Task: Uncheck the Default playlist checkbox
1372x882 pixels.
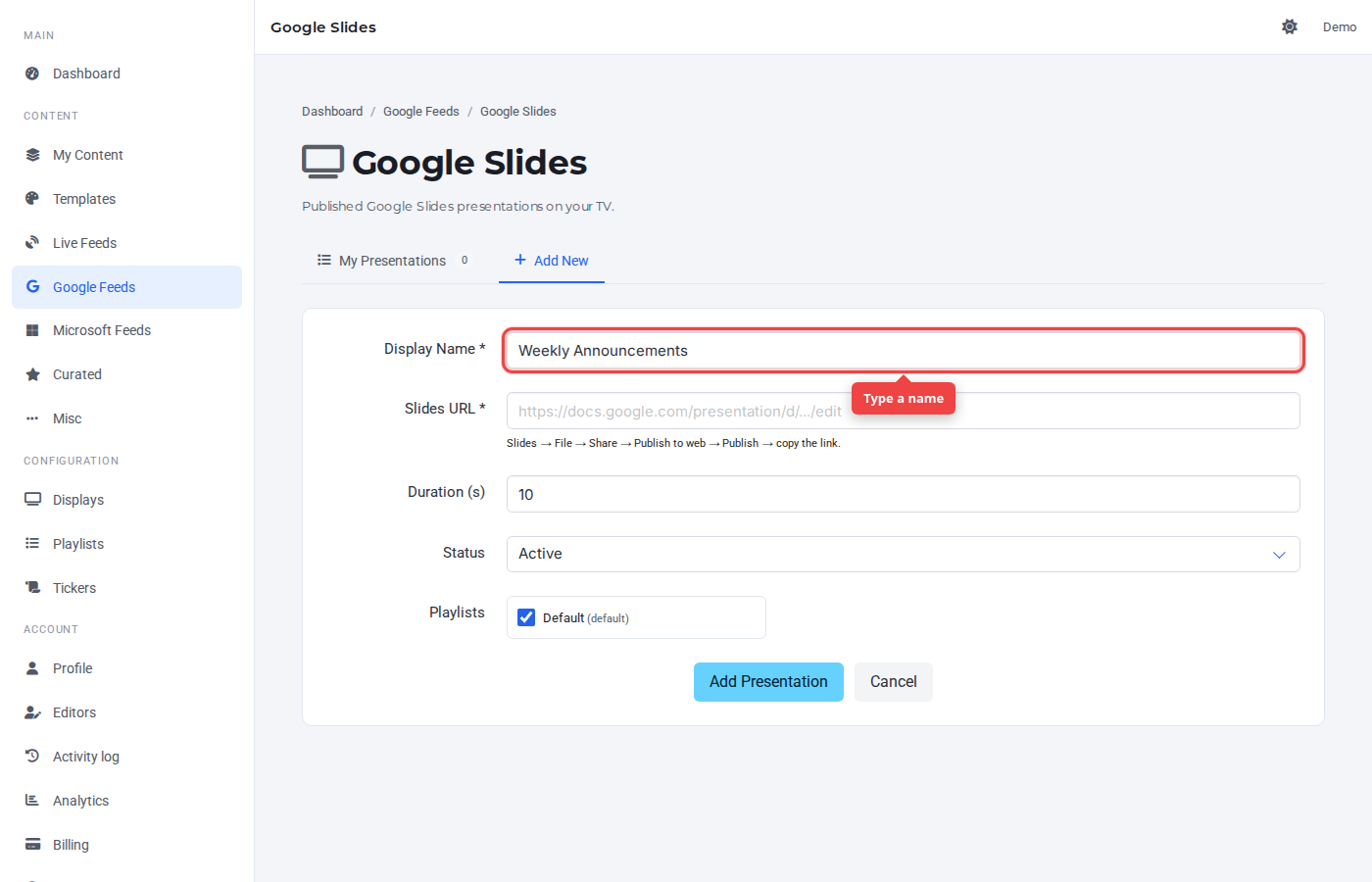Action: pos(526,617)
